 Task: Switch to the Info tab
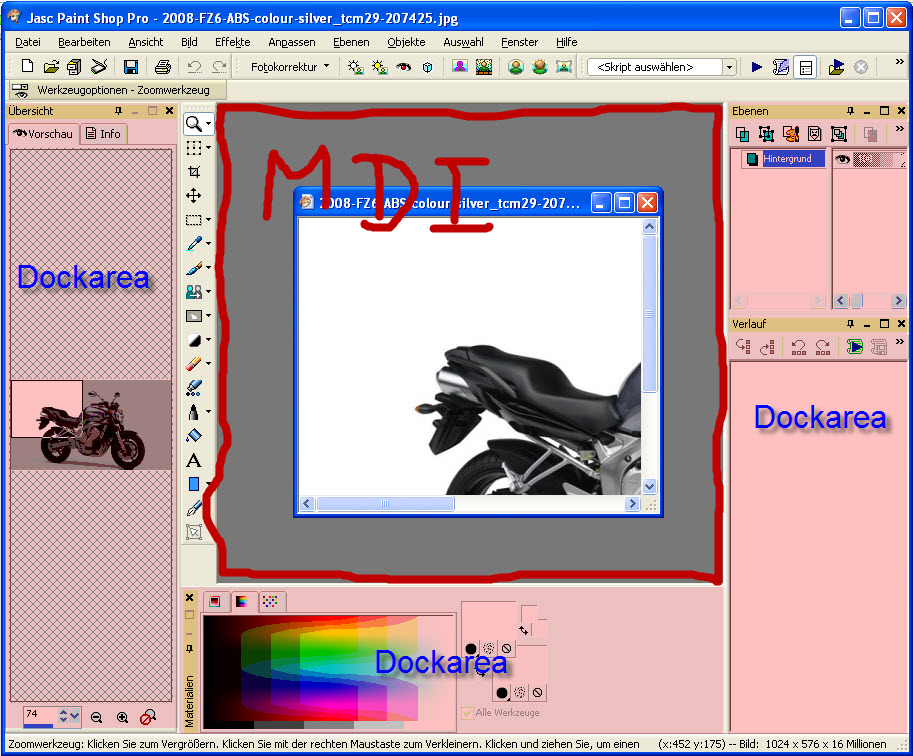click(104, 134)
